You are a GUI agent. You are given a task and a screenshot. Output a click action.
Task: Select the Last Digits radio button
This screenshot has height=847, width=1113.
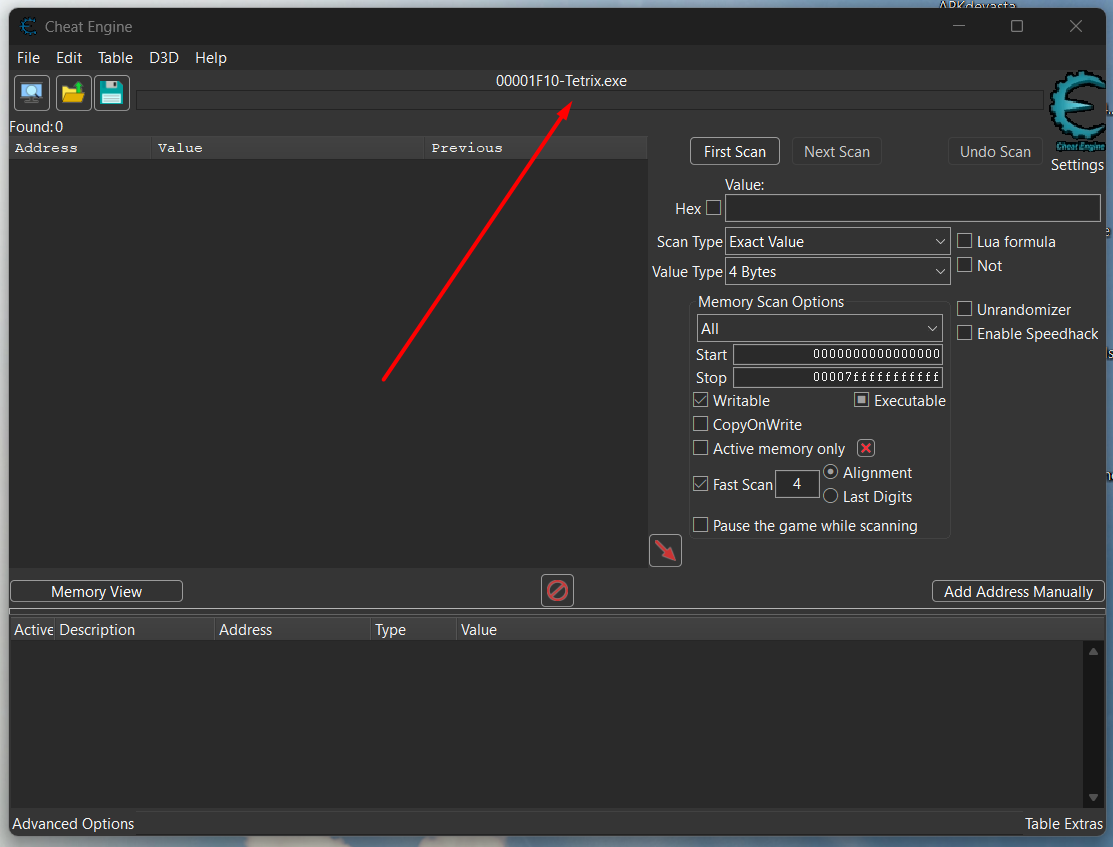[x=830, y=496]
